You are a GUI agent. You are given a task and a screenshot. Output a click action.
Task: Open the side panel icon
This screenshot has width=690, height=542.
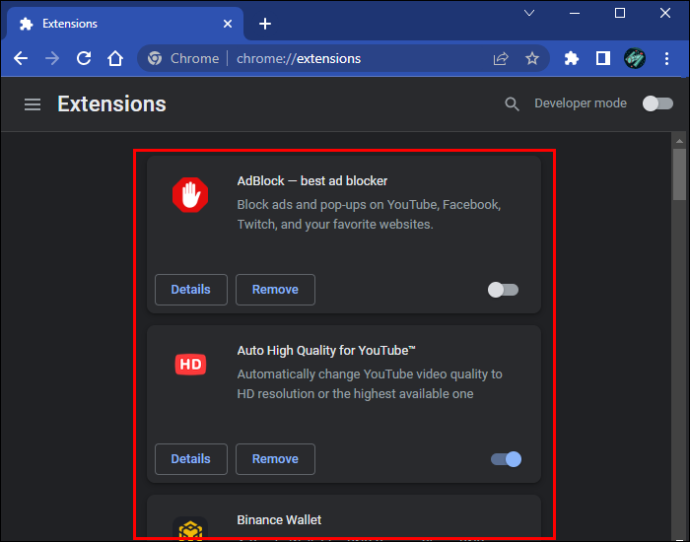click(603, 58)
